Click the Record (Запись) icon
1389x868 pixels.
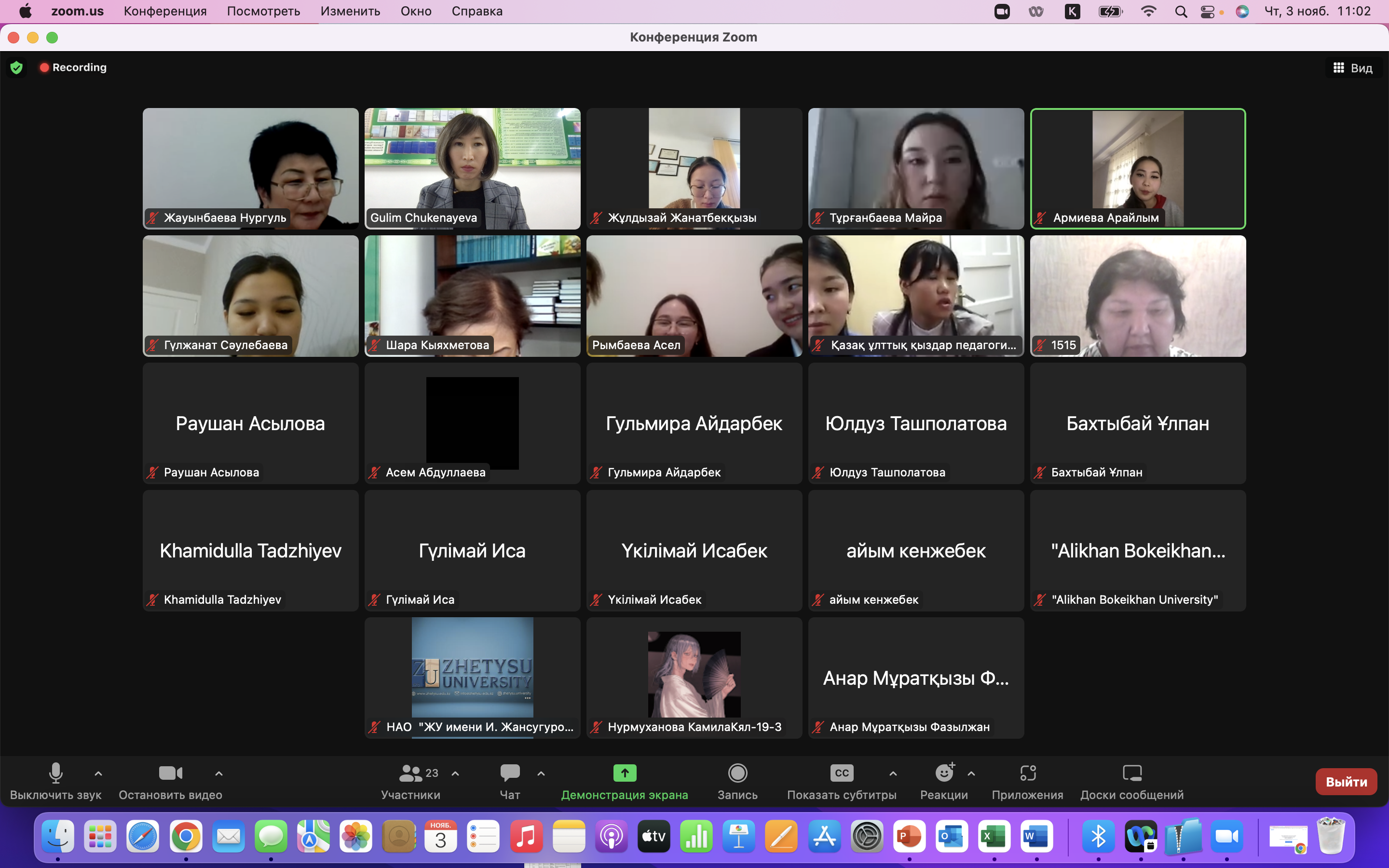click(x=737, y=773)
